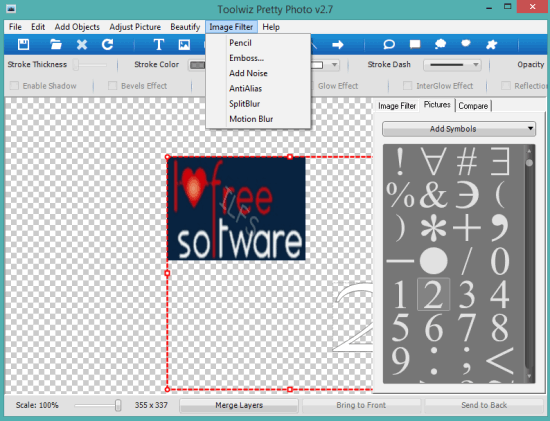Screen dimensions: 550x421
Task: Click the Add Picture toolbar icon
Action: (184, 45)
